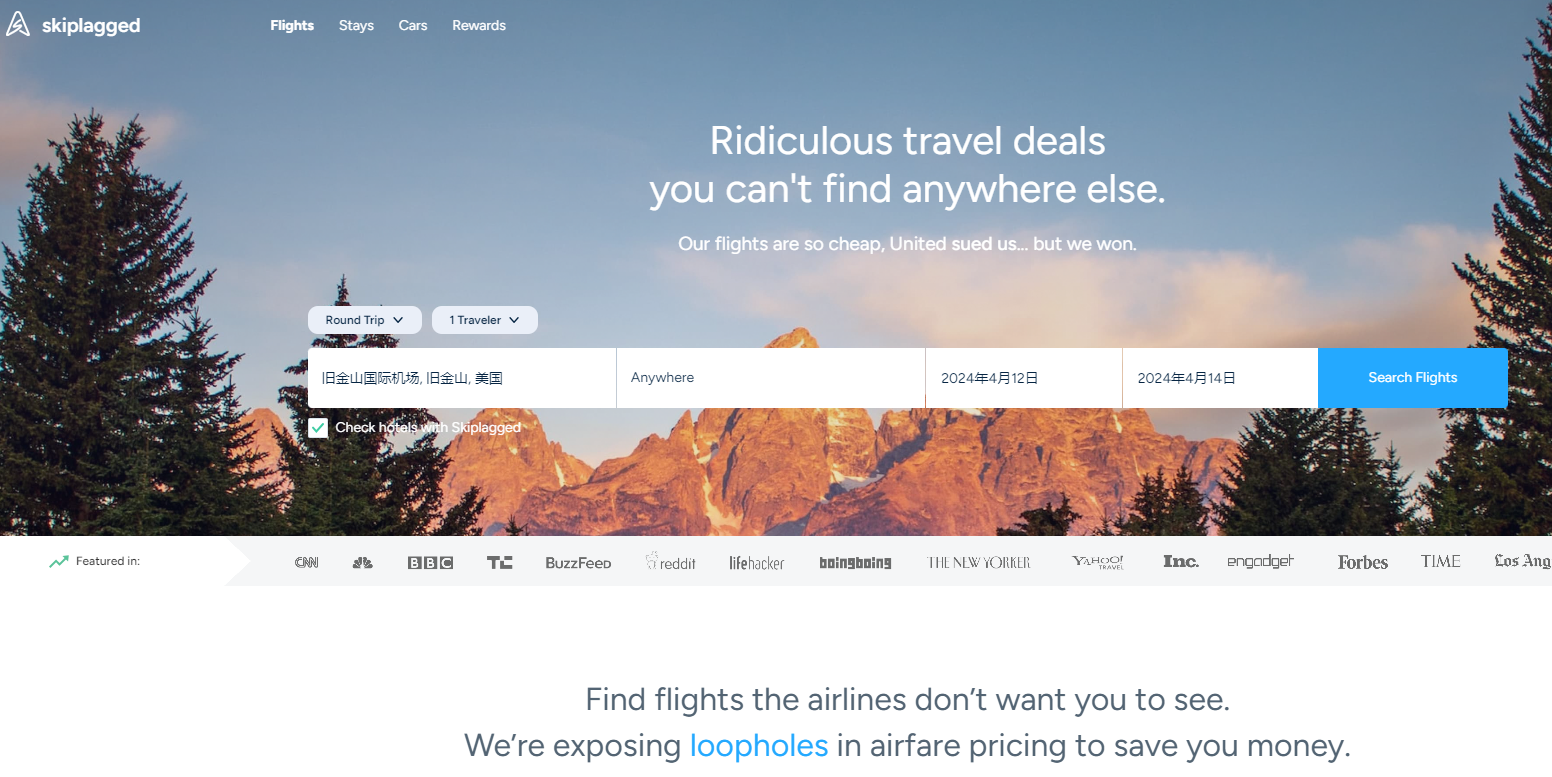Expand the 1 Traveler dropdown
The width and height of the screenshot is (1552, 777).
pos(485,320)
